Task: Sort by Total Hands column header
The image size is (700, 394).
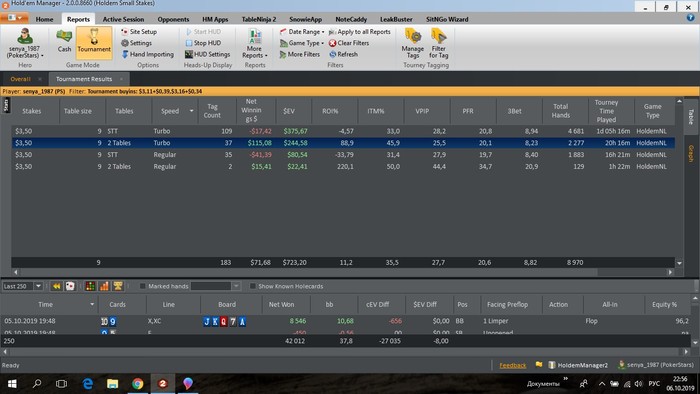Action: pos(561,111)
